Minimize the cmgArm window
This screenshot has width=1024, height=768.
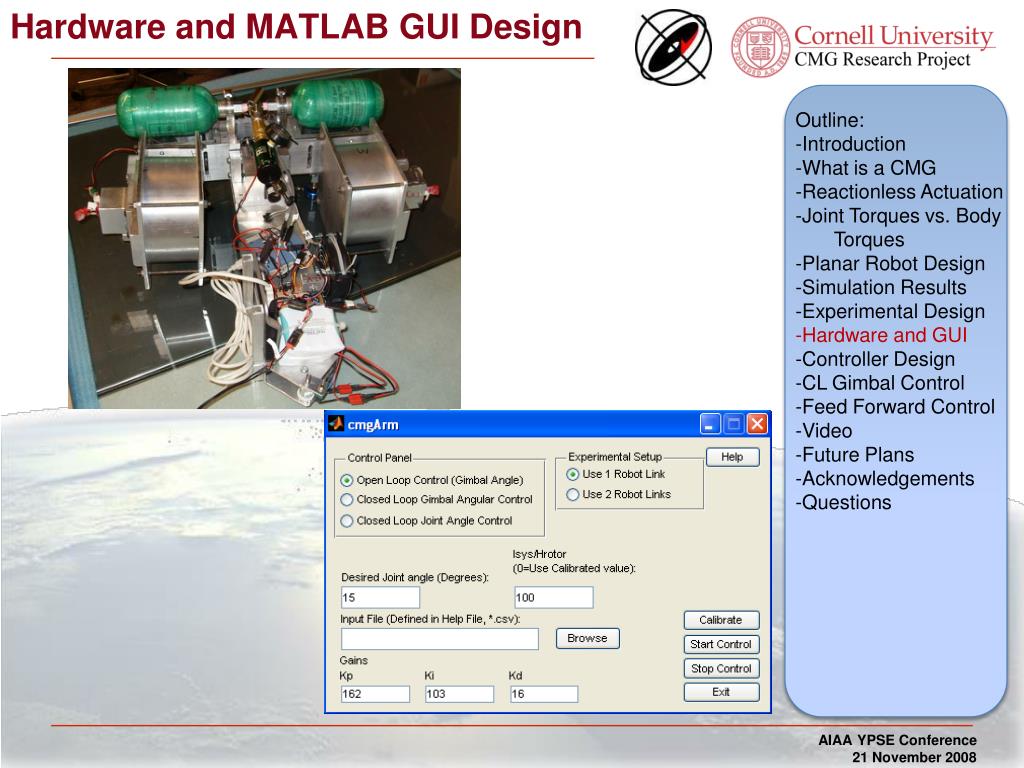pyautogui.click(x=710, y=424)
